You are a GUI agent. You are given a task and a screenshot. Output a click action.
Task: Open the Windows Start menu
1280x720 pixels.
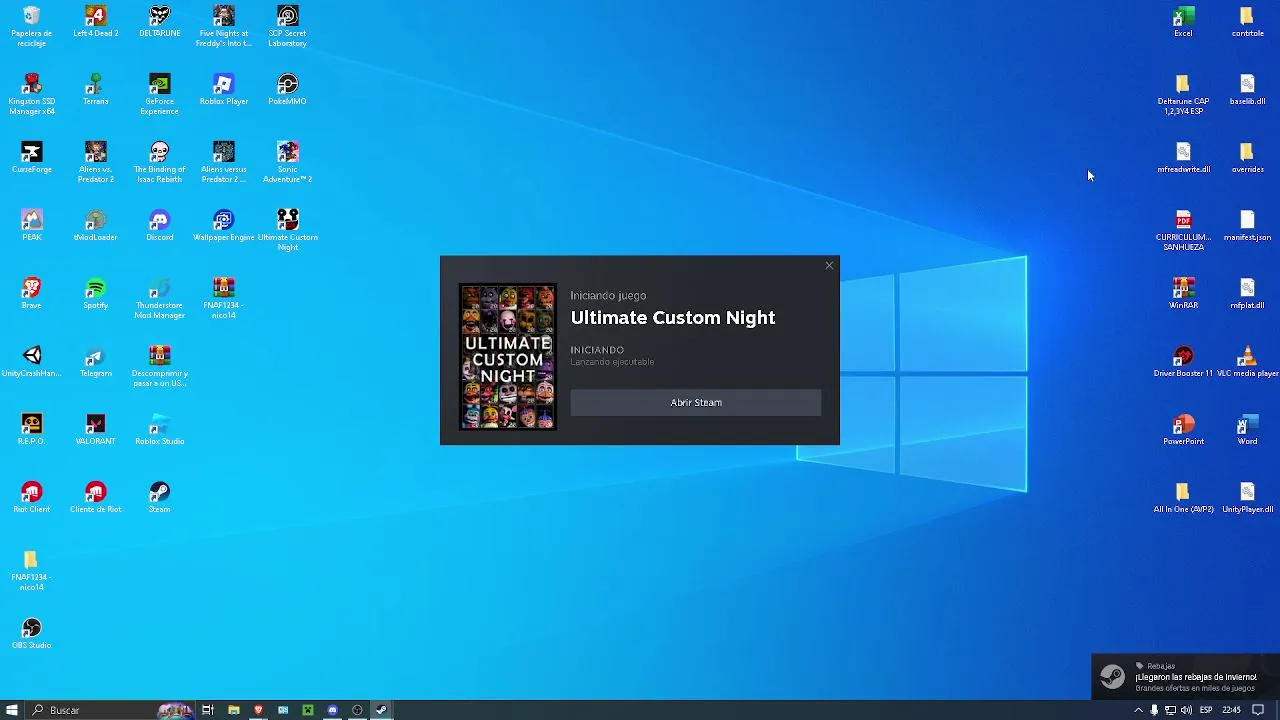[x=12, y=710]
